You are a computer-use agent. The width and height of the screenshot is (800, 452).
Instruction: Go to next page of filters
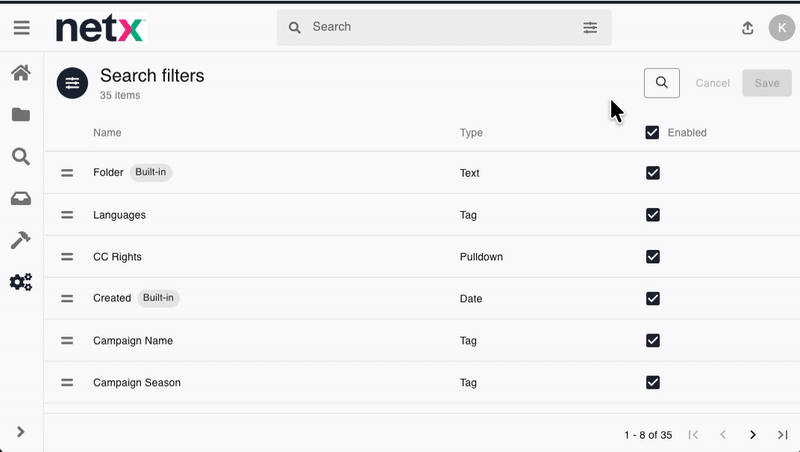[753, 435]
